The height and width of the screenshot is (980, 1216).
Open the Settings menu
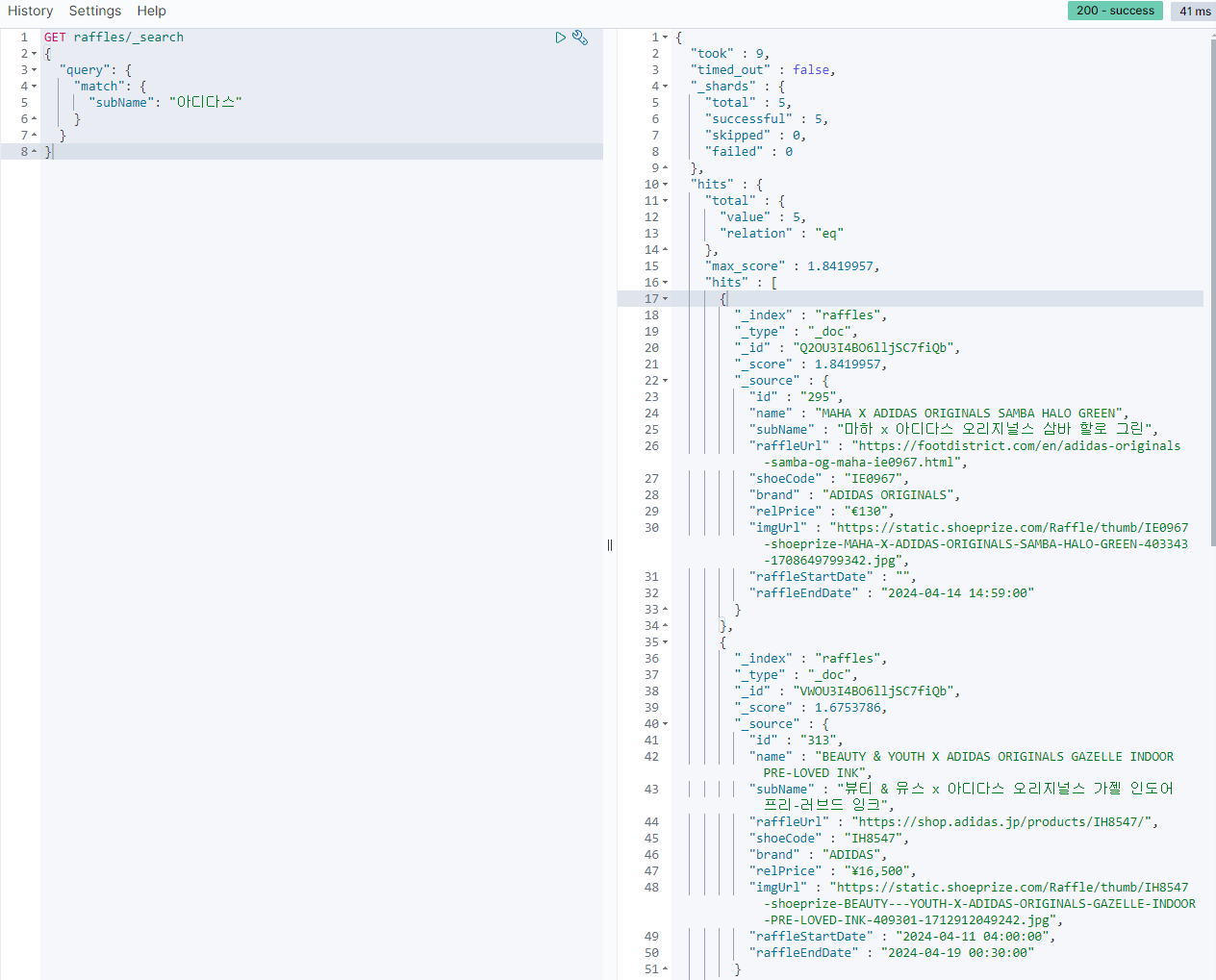pos(95,11)
